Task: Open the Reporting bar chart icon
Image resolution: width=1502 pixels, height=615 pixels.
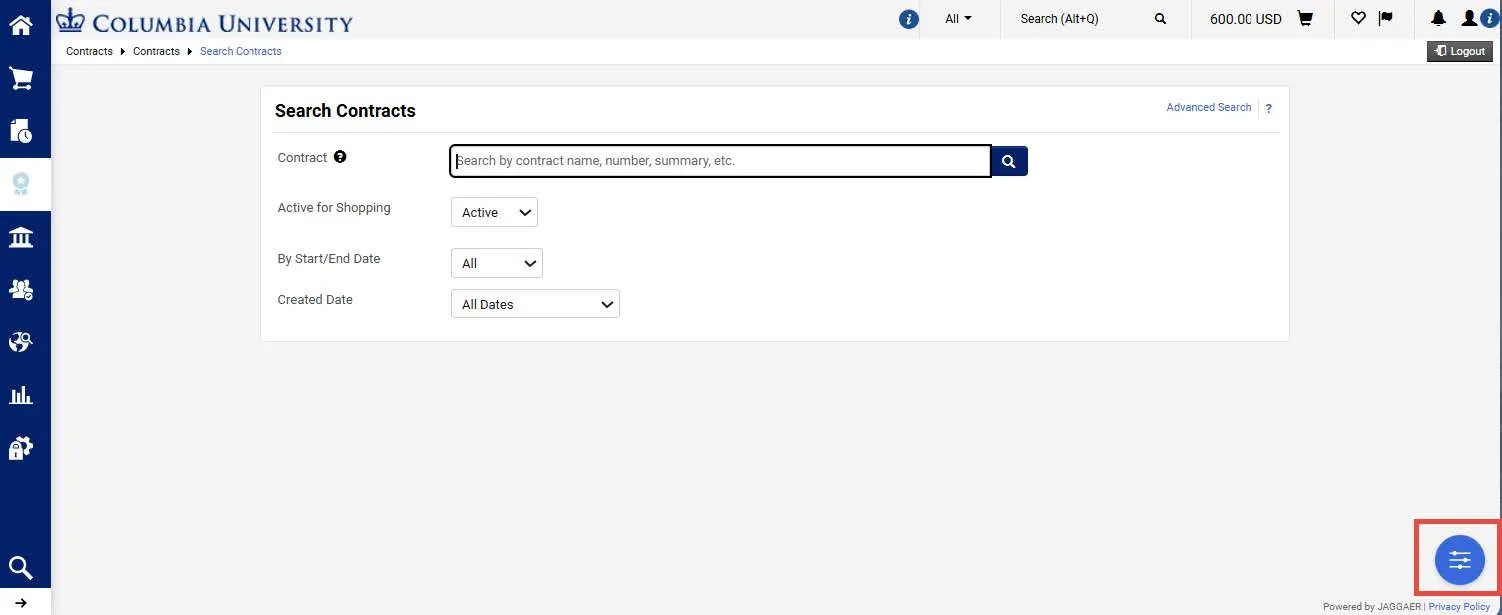Action: click(x=21, y=395)
